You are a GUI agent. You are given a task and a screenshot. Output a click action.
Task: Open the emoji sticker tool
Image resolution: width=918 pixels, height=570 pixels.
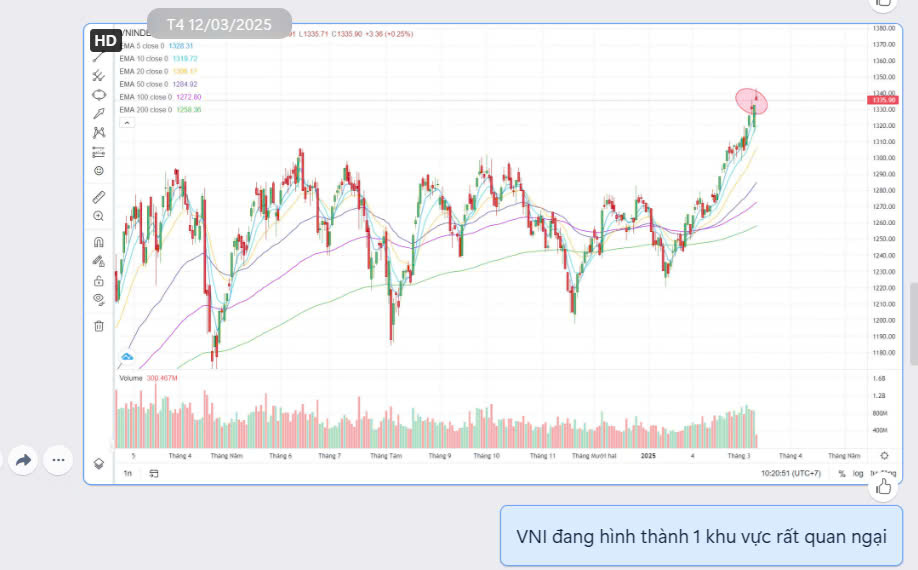point(98,170)
